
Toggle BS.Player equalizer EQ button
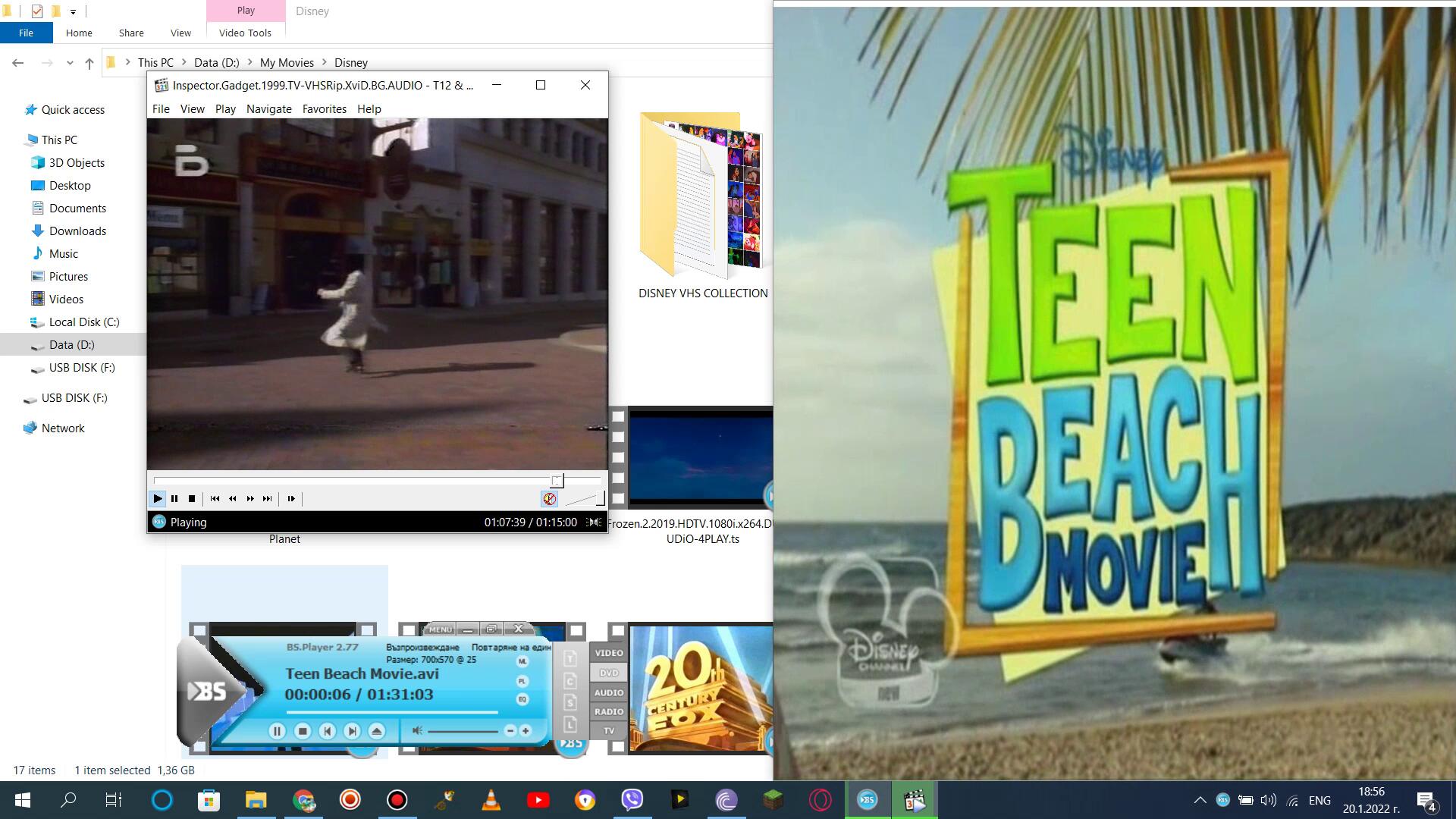[x=522, y=699]
